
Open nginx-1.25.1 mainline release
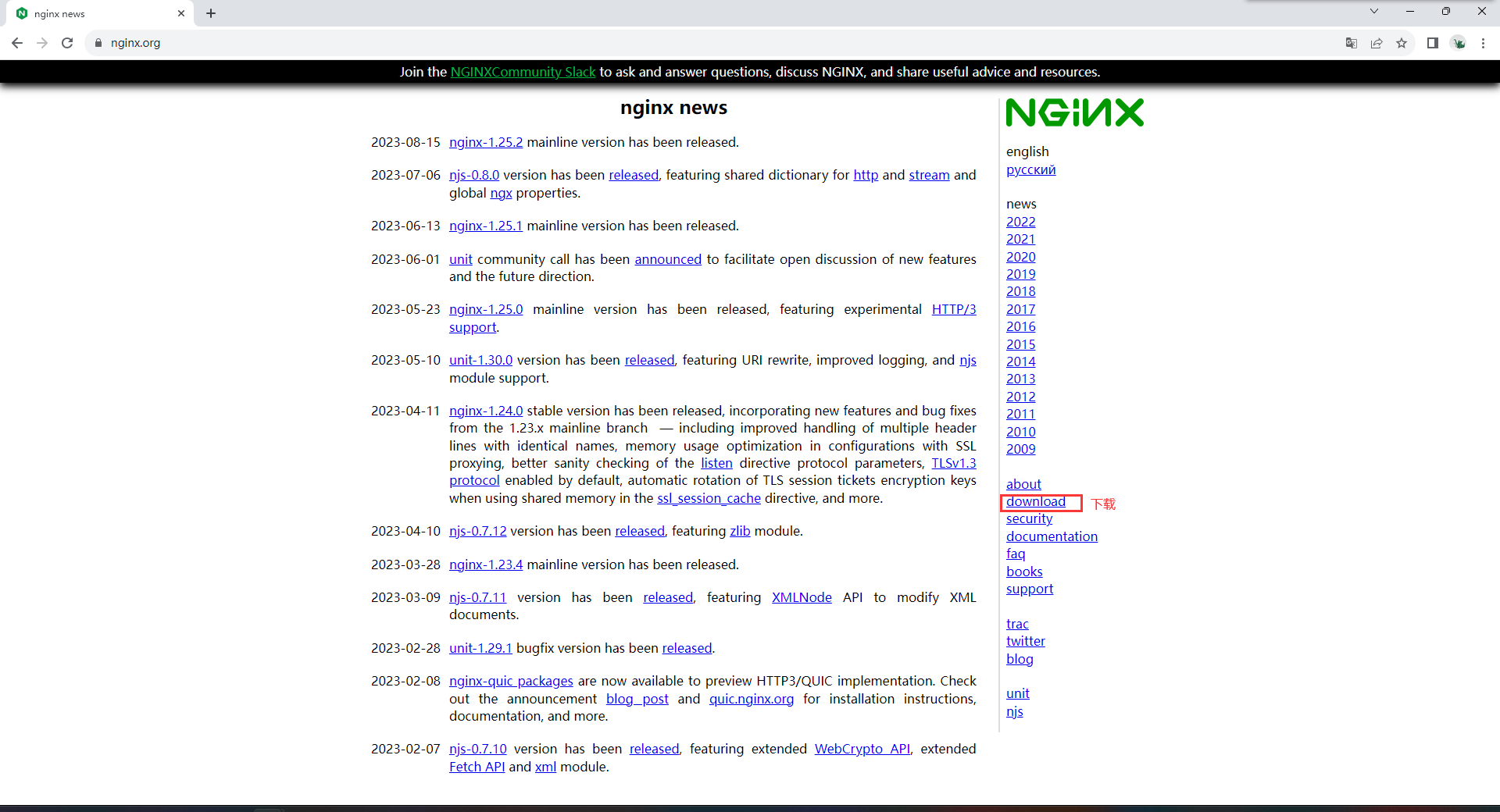click(x=486, y=226)
